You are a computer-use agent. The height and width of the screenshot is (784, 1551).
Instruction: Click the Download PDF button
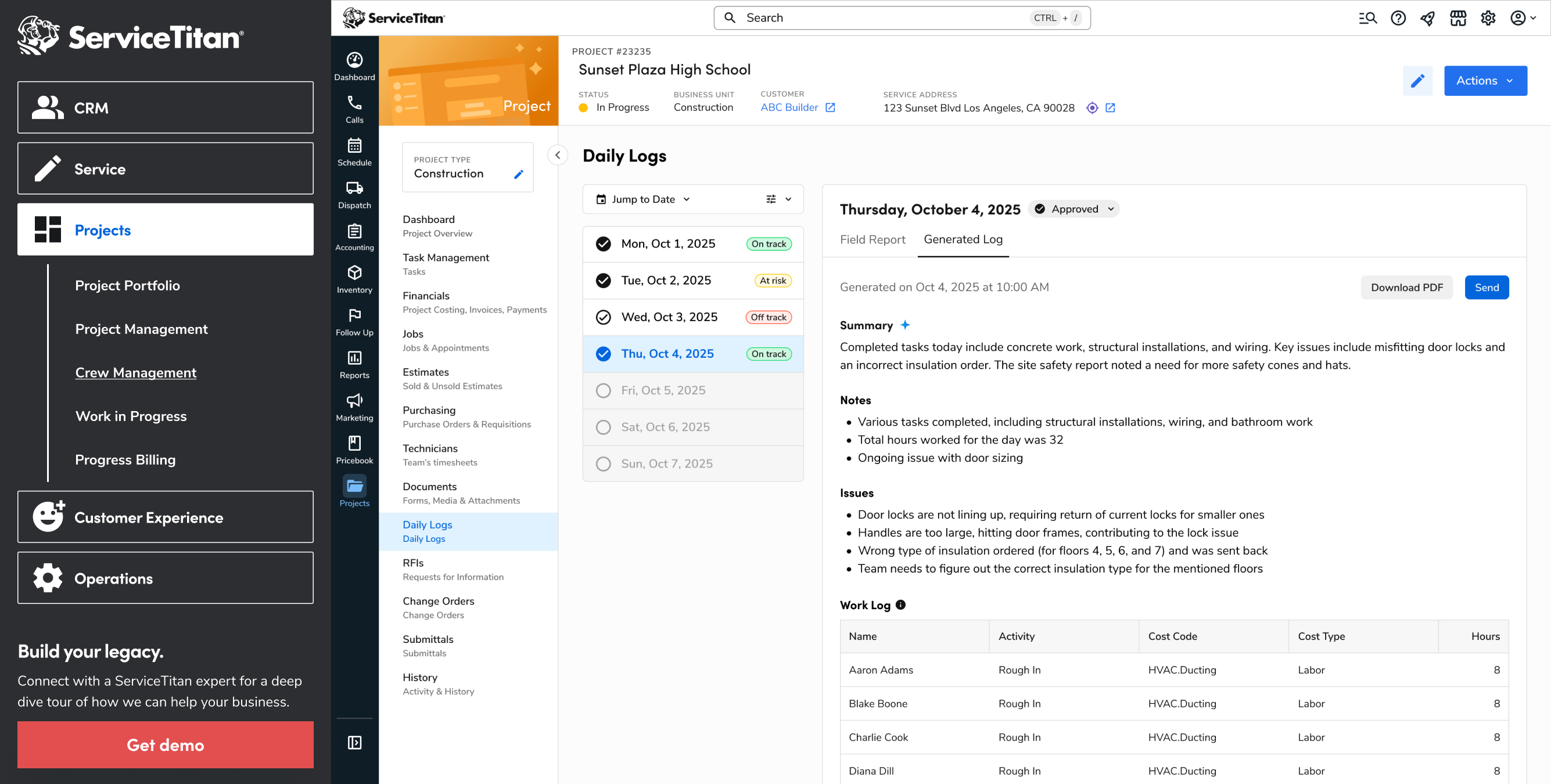(1406, 287)
